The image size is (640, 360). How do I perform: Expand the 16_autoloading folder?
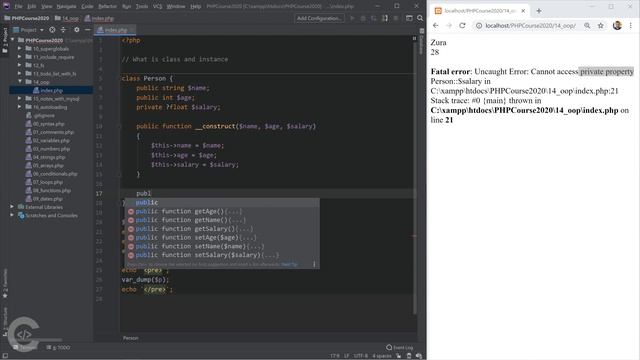(x=20, y=107)
